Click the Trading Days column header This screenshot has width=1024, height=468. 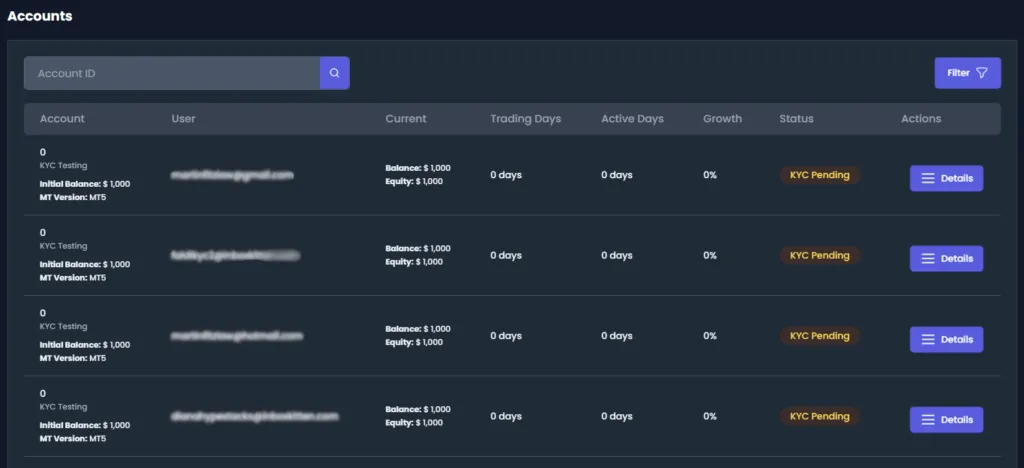[x=526, y=119]
